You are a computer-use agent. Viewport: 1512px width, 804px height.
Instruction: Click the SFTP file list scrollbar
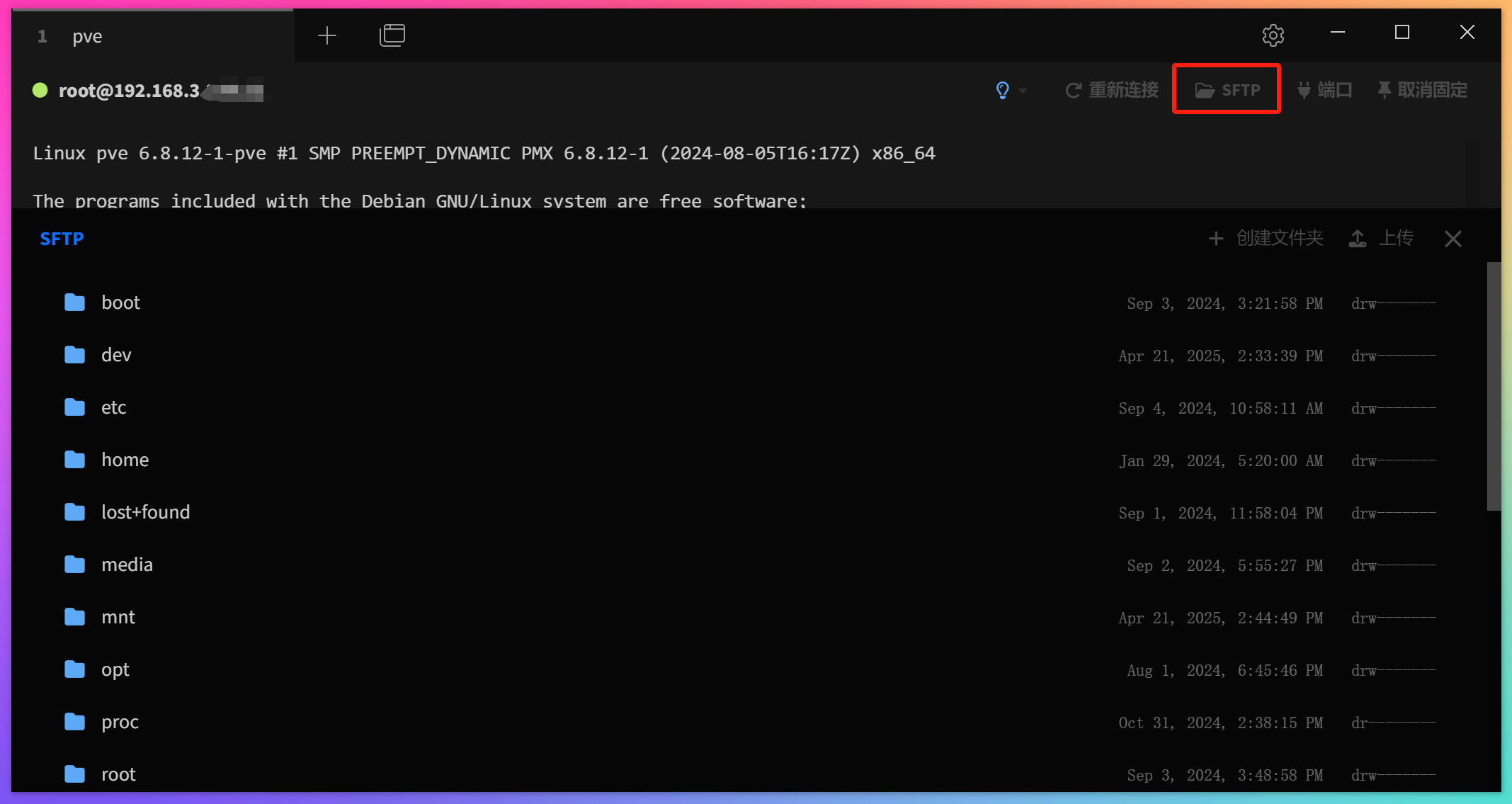coord(1493,386)
